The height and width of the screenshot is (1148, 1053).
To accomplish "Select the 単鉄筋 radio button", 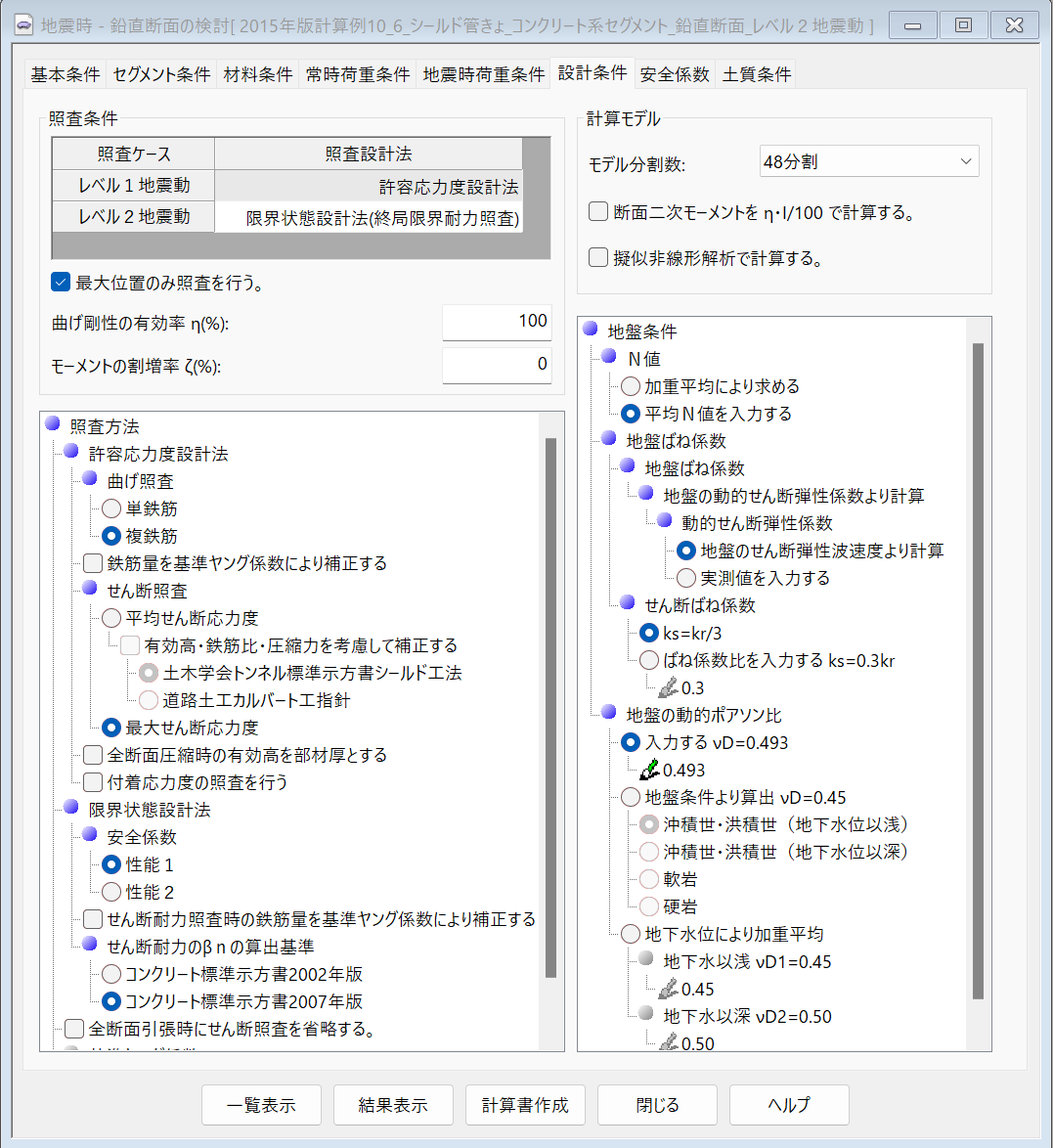I will coord(111,508).
